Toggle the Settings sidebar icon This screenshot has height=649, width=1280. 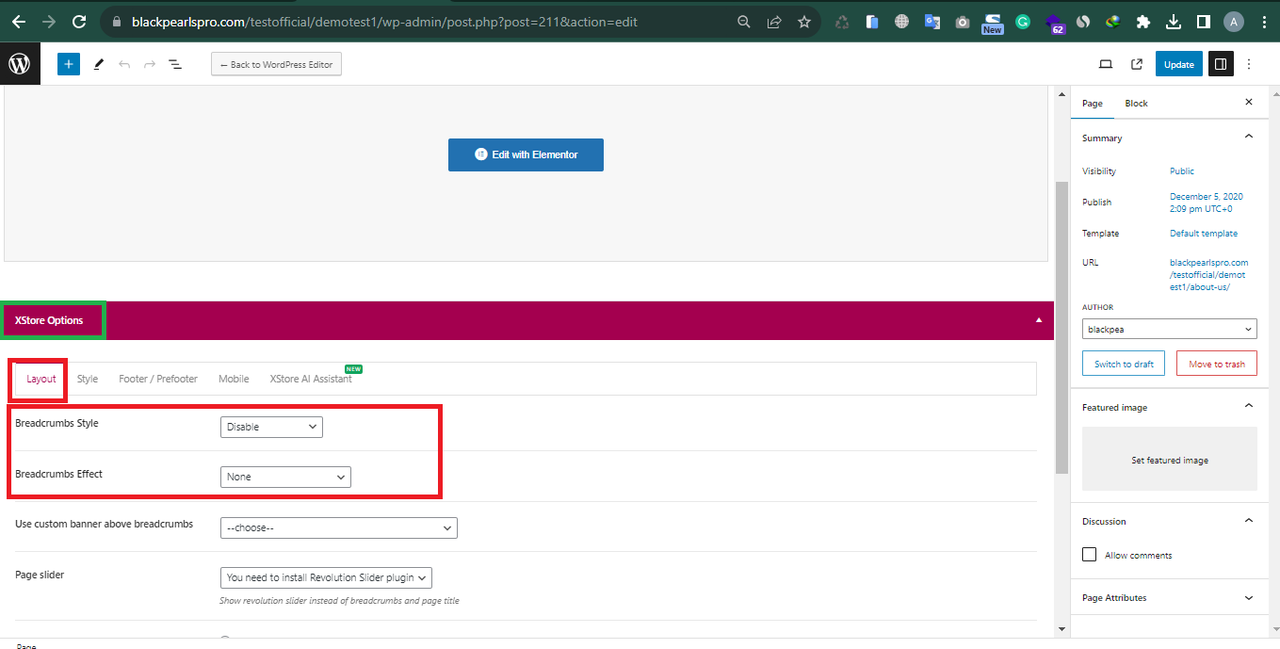[x=1221, y=64]
